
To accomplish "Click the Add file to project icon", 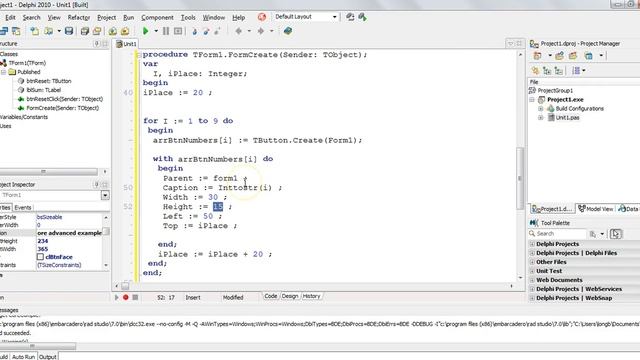I will (113, 31).
